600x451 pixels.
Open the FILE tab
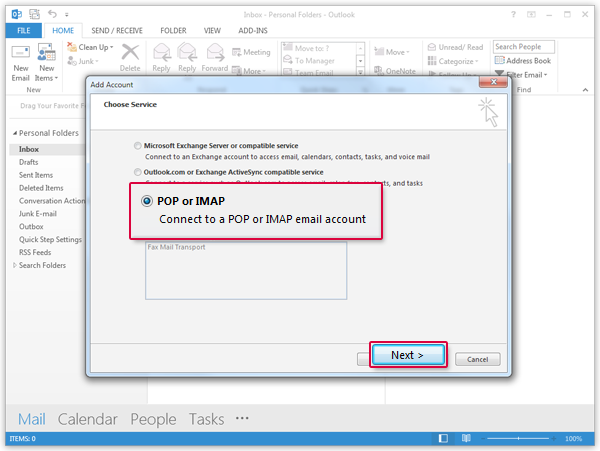[x=20, y=31]
